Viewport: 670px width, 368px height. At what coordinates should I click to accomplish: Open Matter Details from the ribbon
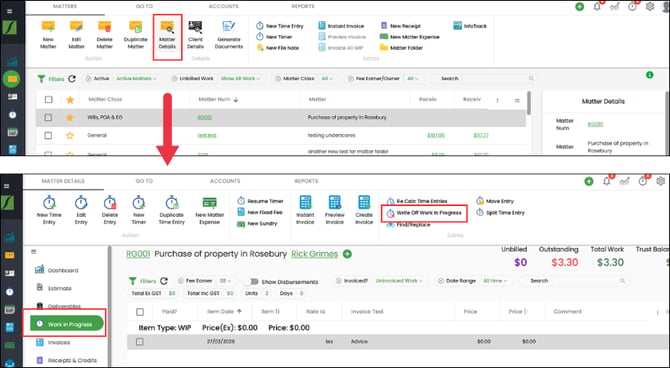[x=167, y=35]
